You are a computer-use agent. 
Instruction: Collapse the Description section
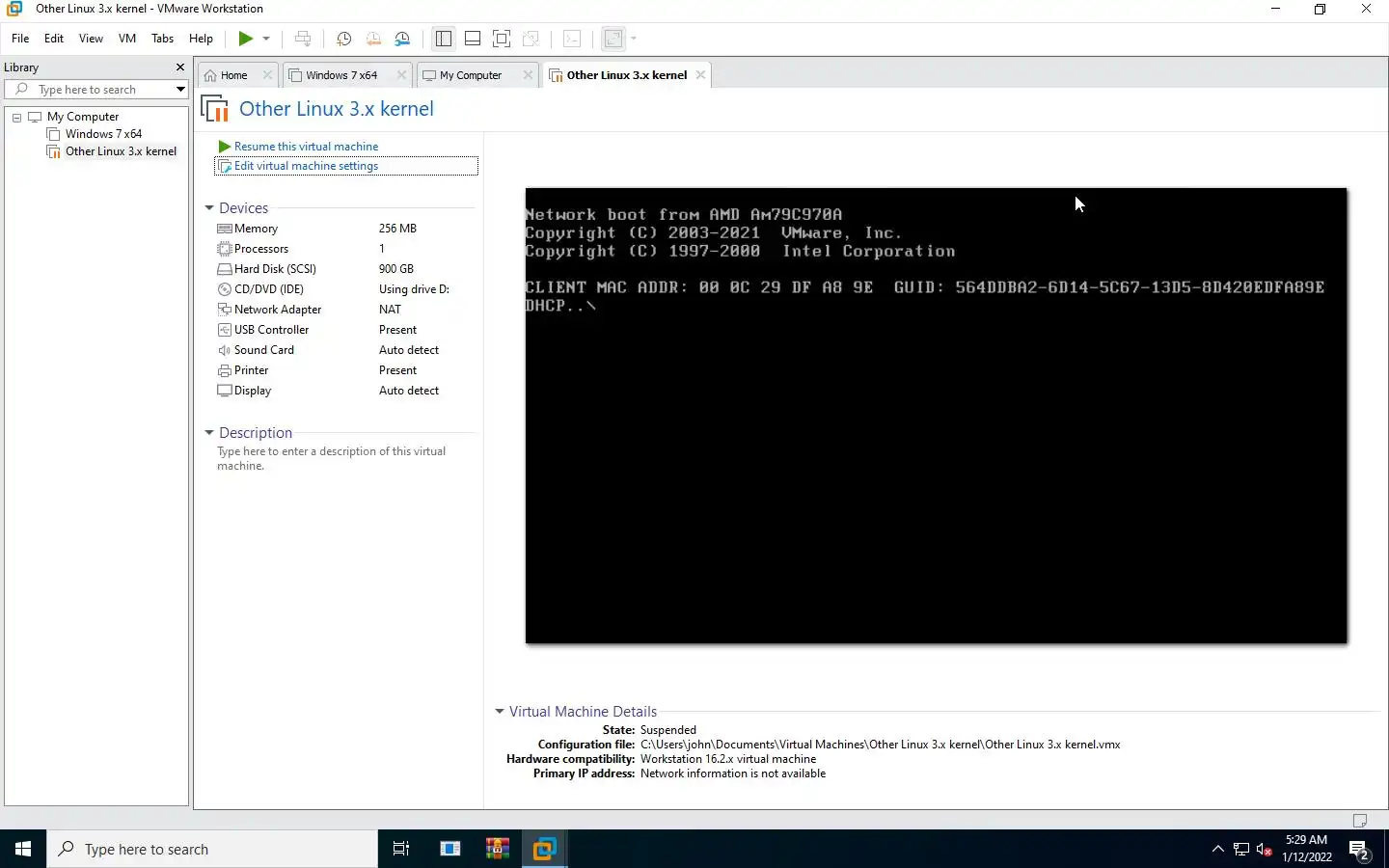tap(209, 433)
